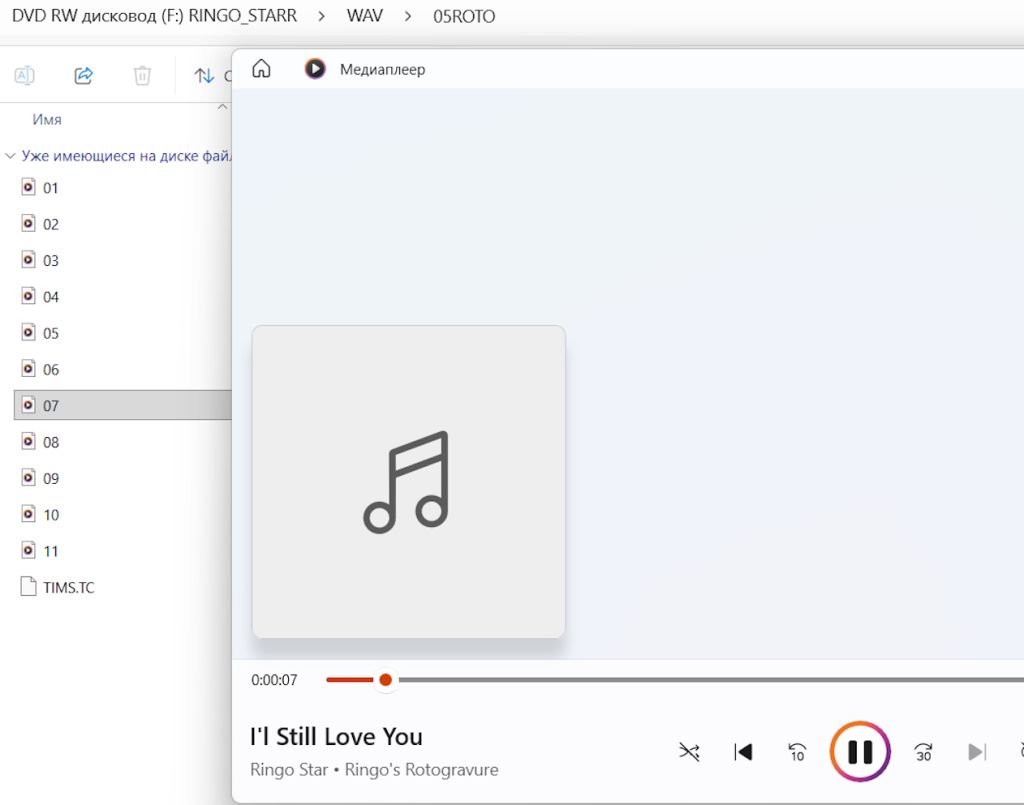Click the Media Player app logo
1024x805 pixels.
click(315, 69)
